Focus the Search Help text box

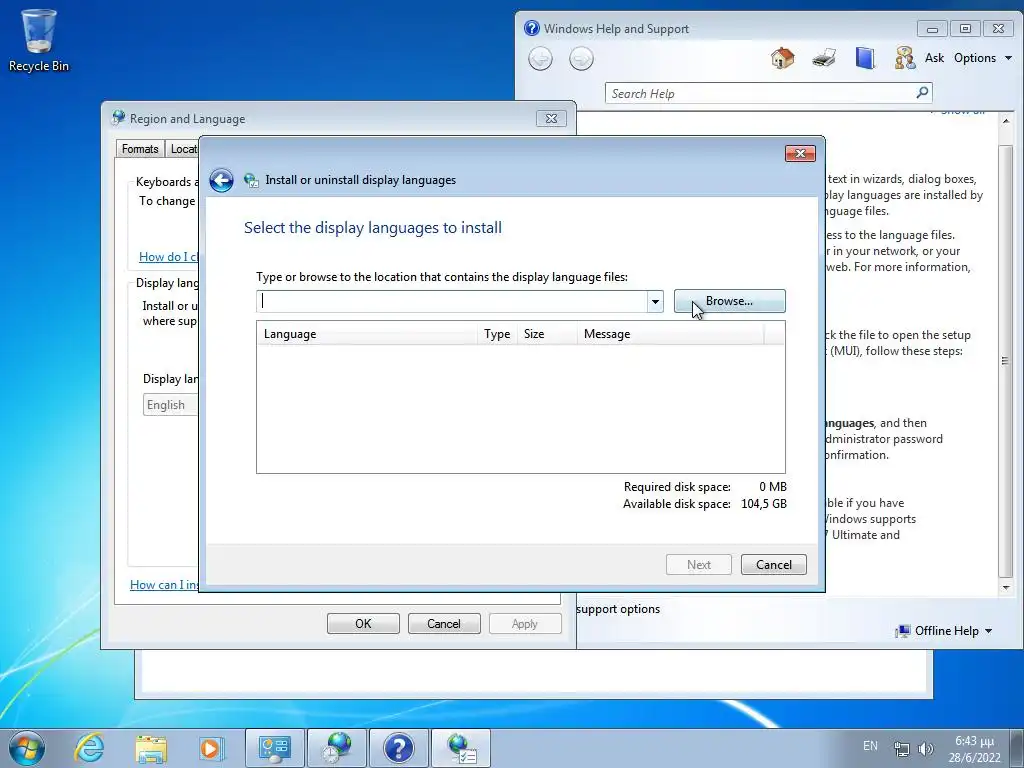pyautogui.click(x=758, y=93)
